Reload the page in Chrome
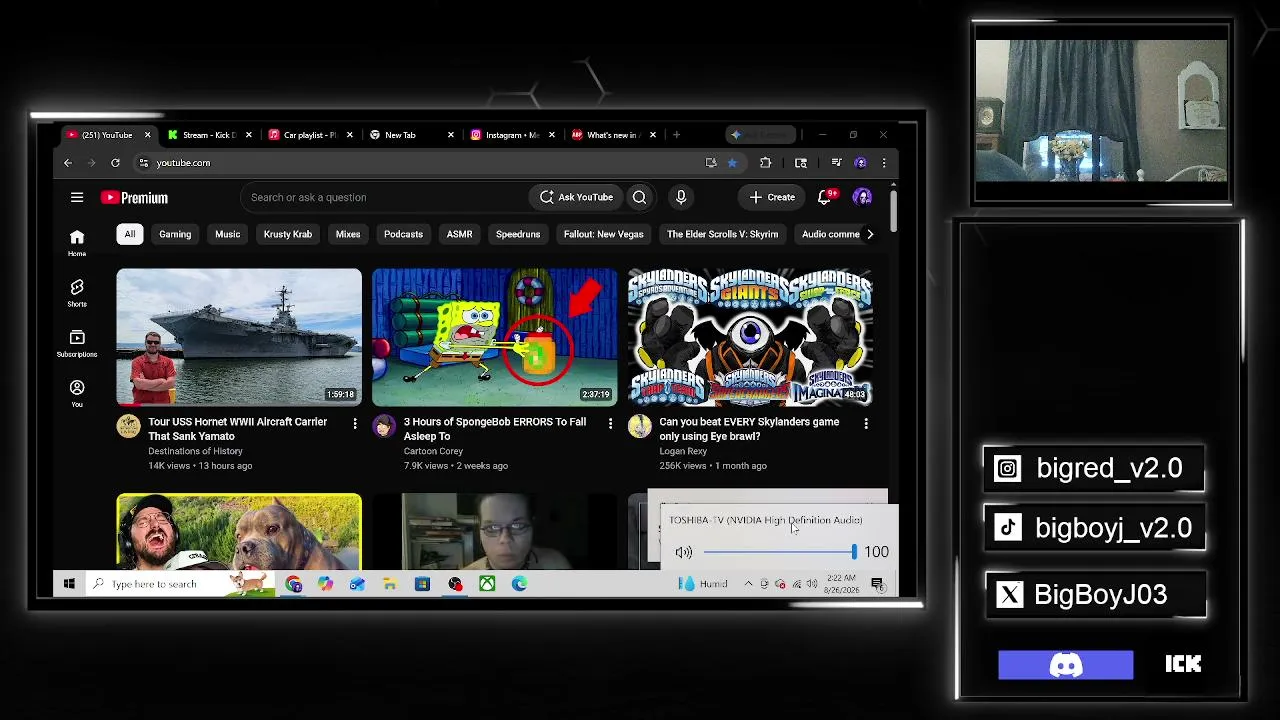Viewport: 1280px width, 720px height. (115, 163)
